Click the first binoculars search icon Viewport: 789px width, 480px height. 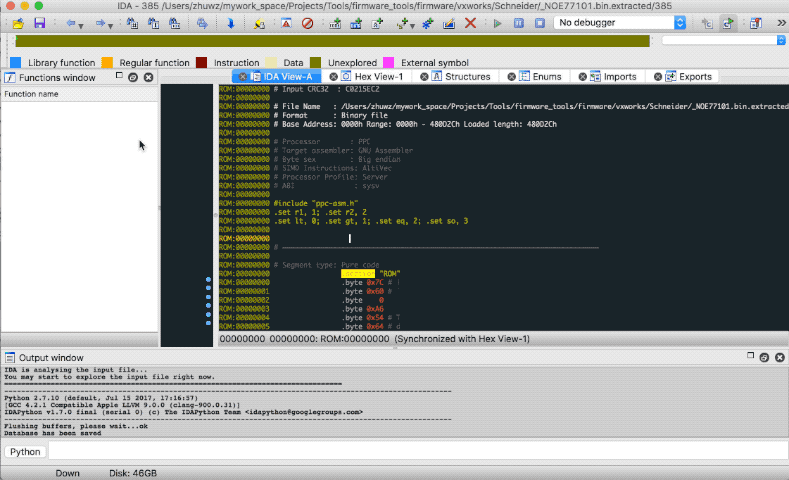(x=132, y=23)
